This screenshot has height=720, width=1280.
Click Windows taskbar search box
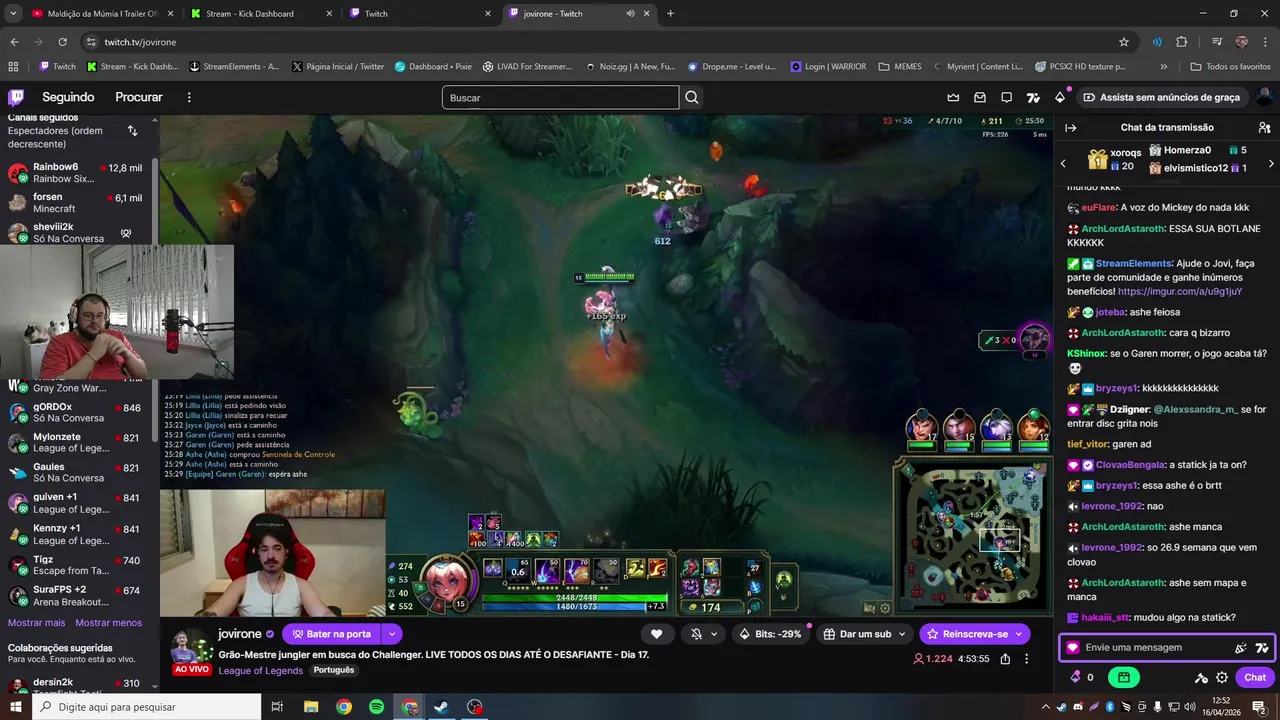click(147, 707)
